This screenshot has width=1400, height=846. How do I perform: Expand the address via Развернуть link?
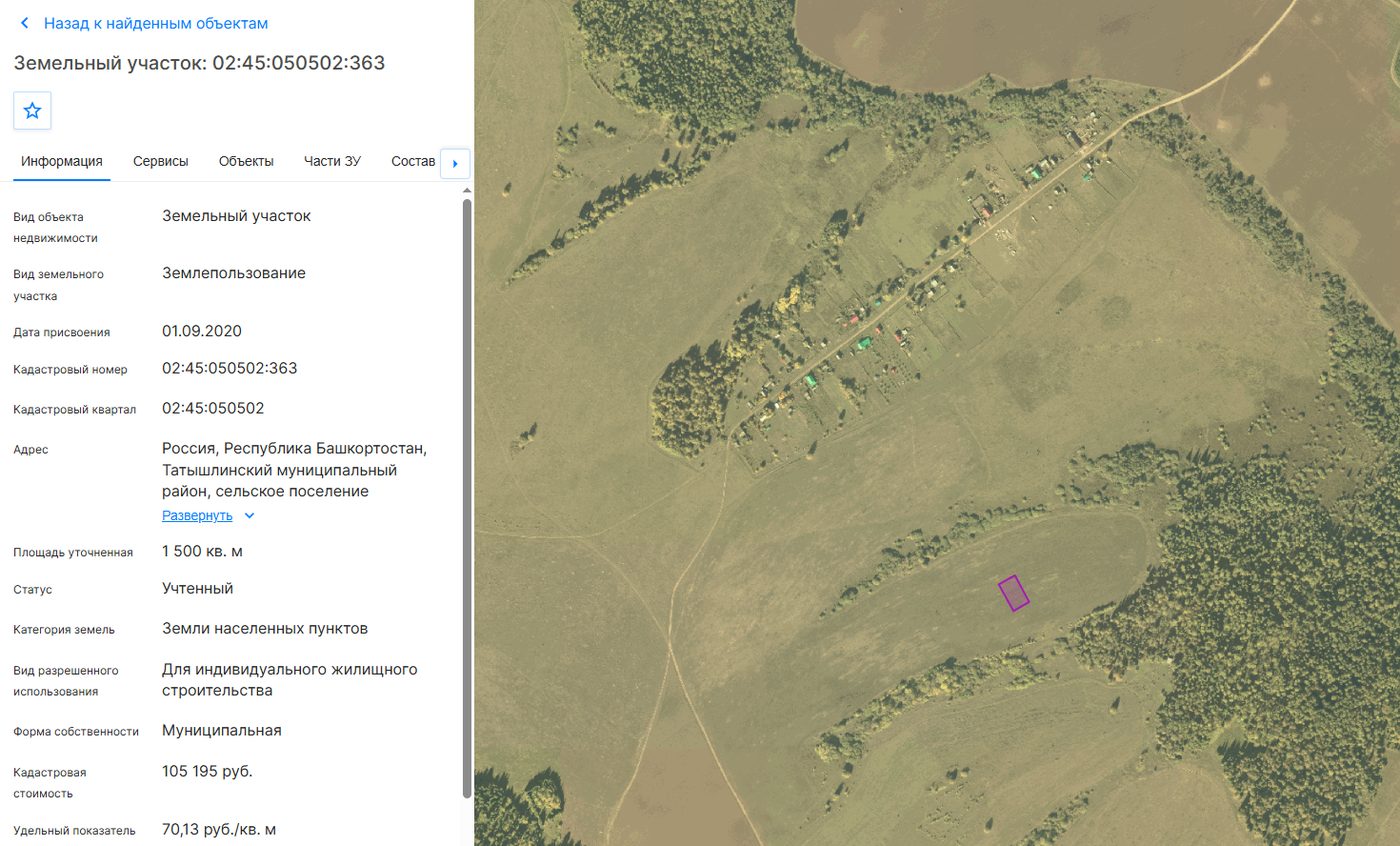pyautogui.click(x=197, y=516)
